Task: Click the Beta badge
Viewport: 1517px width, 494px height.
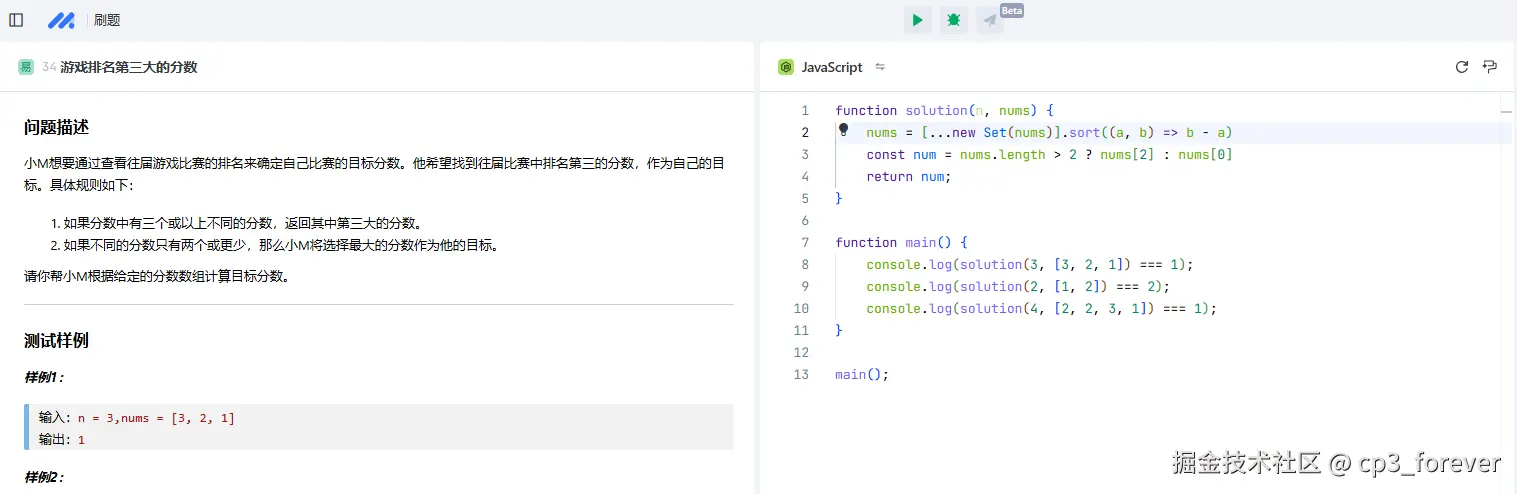Action: 1012,10
